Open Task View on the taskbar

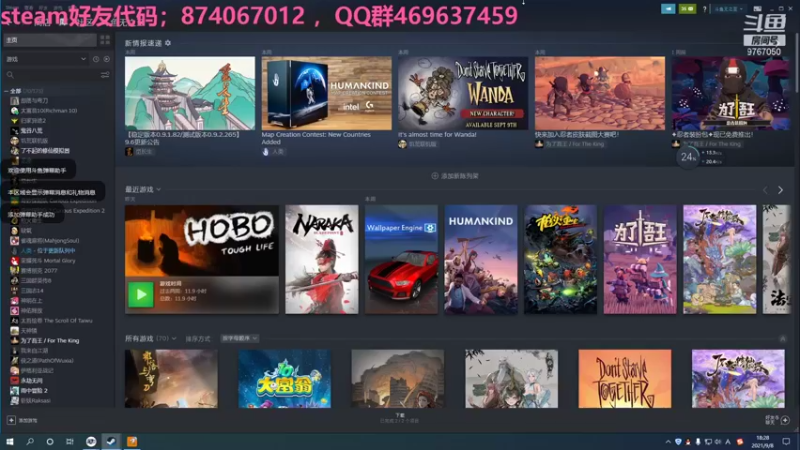pyautogui.click(x=70, y=441)
